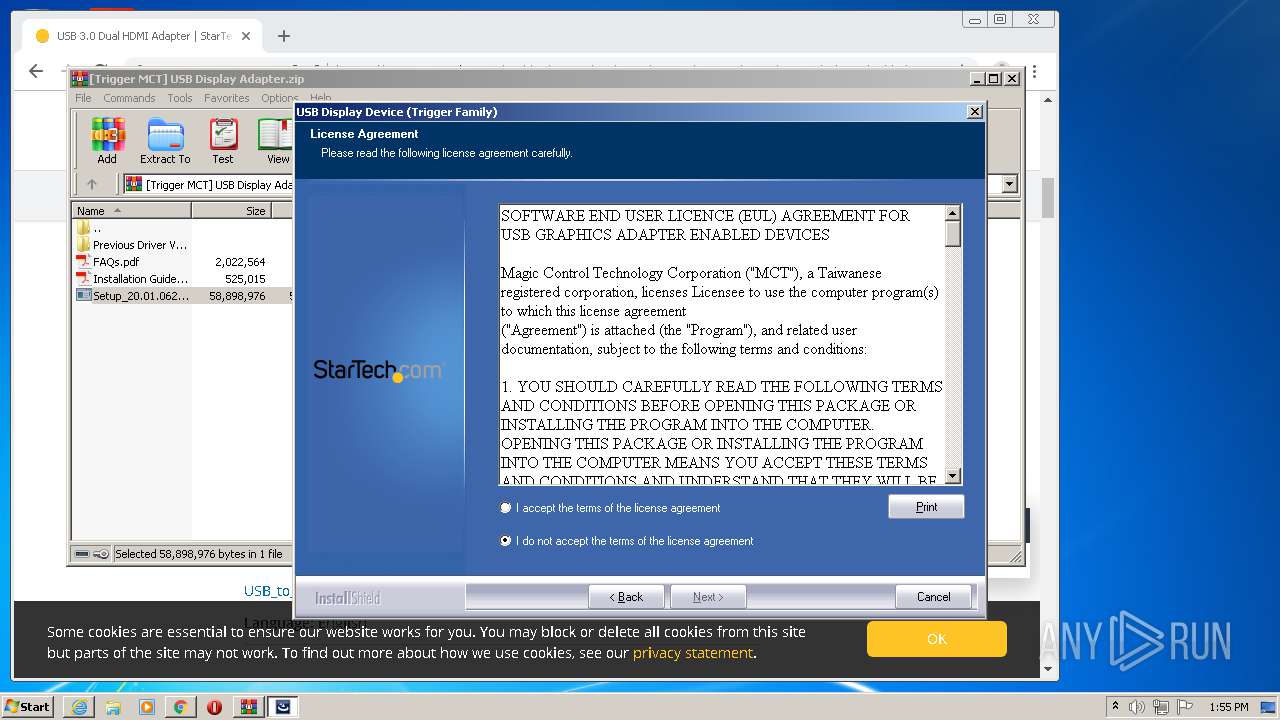
Task: Open WinRAR's Options menu
Action: [x=277, y=98]
